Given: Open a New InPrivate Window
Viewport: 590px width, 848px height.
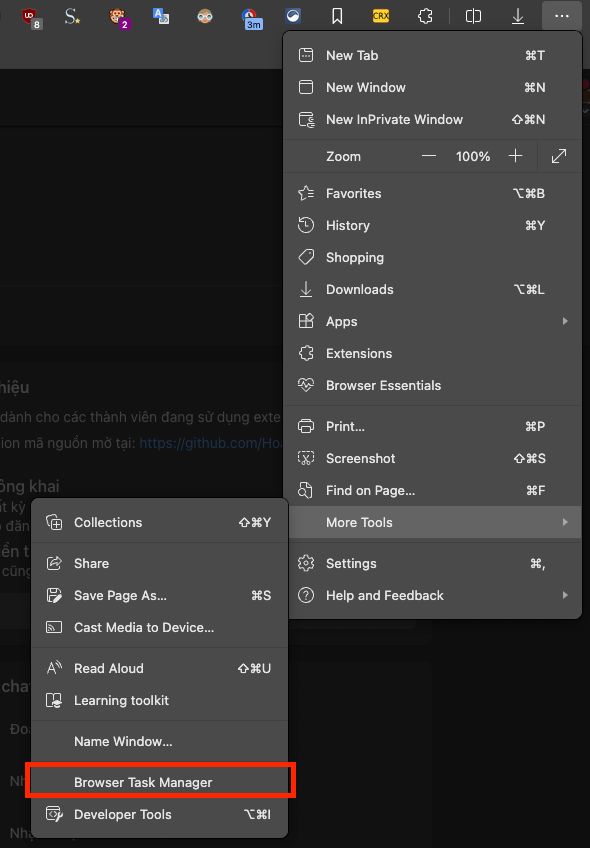Looking at the screenshot, I should 432,119.
